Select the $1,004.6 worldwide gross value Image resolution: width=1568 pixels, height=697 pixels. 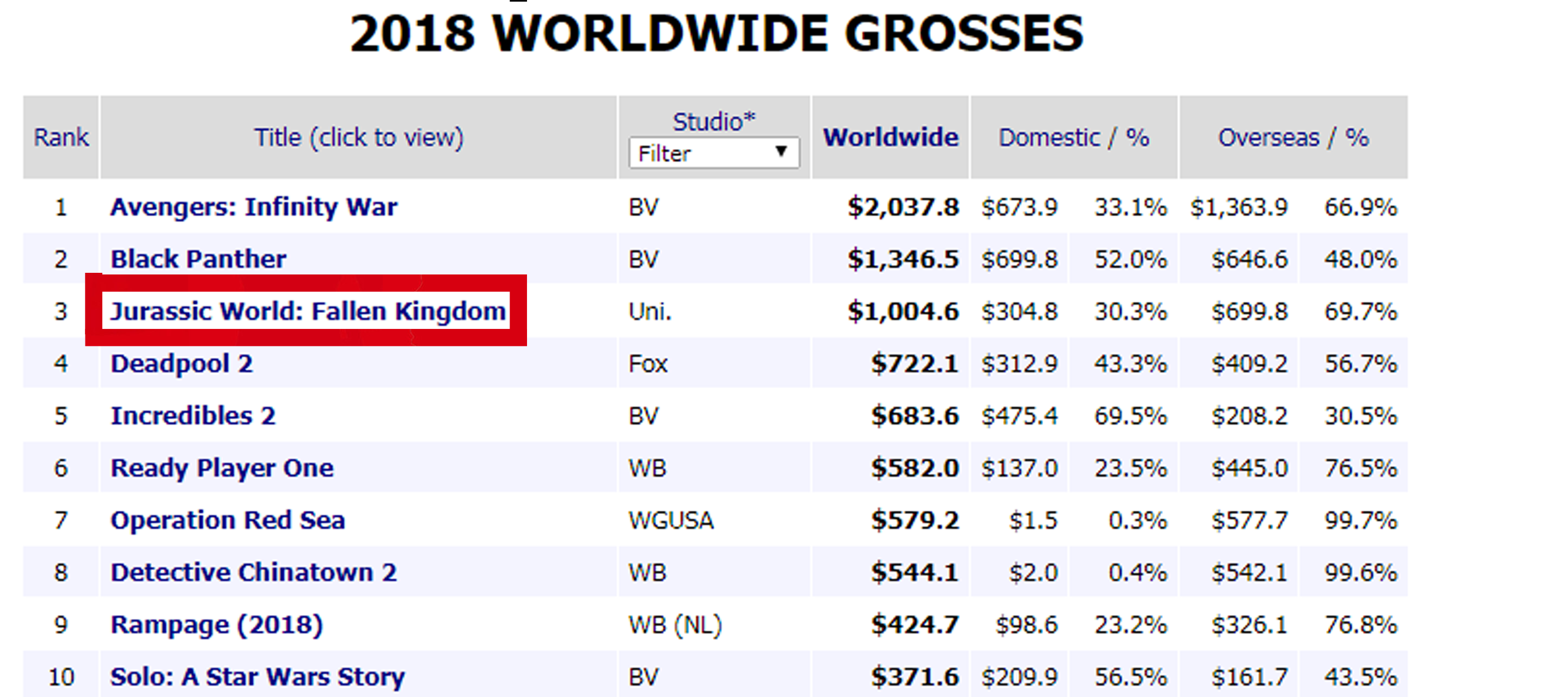903,311
